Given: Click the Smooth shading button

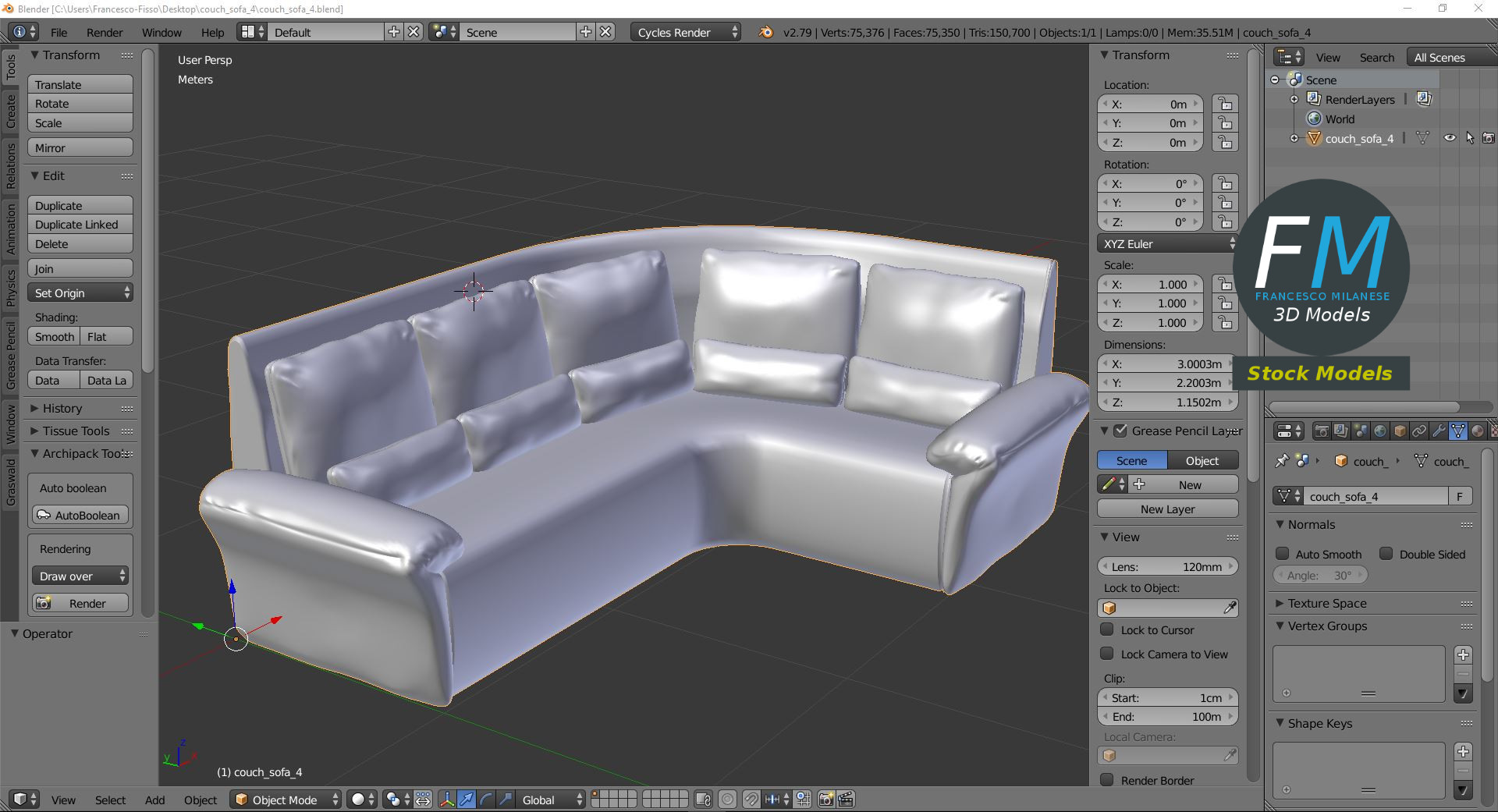Looking at the screenshot, I should click(x=54, y=337).
